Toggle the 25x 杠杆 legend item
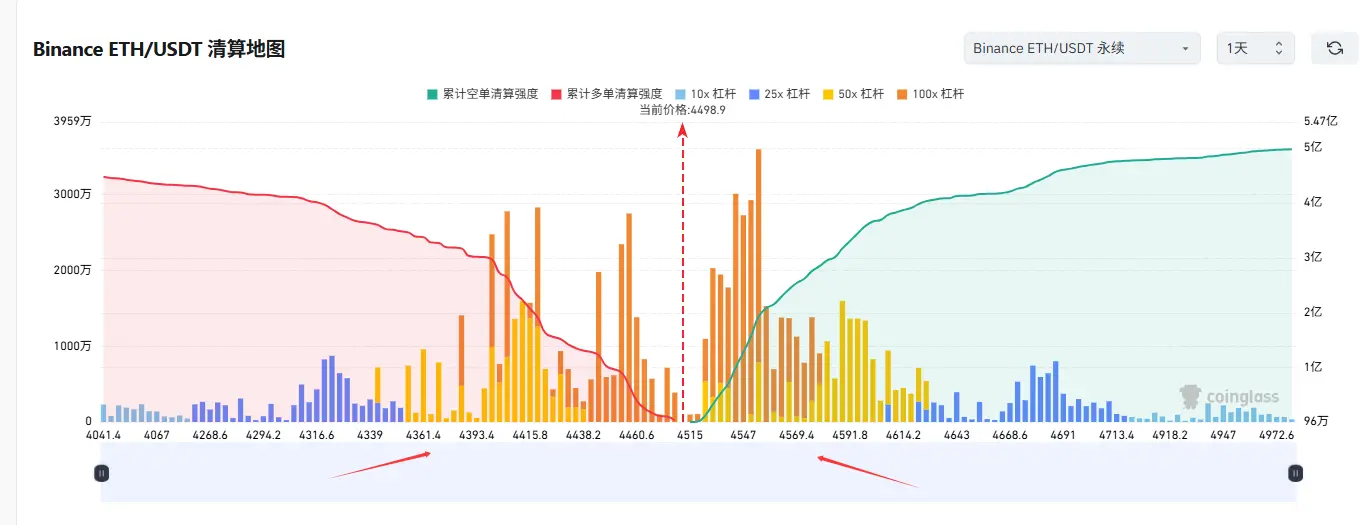Image resolution: width=1361 pixels, height=525 pixels. (779, 94)
